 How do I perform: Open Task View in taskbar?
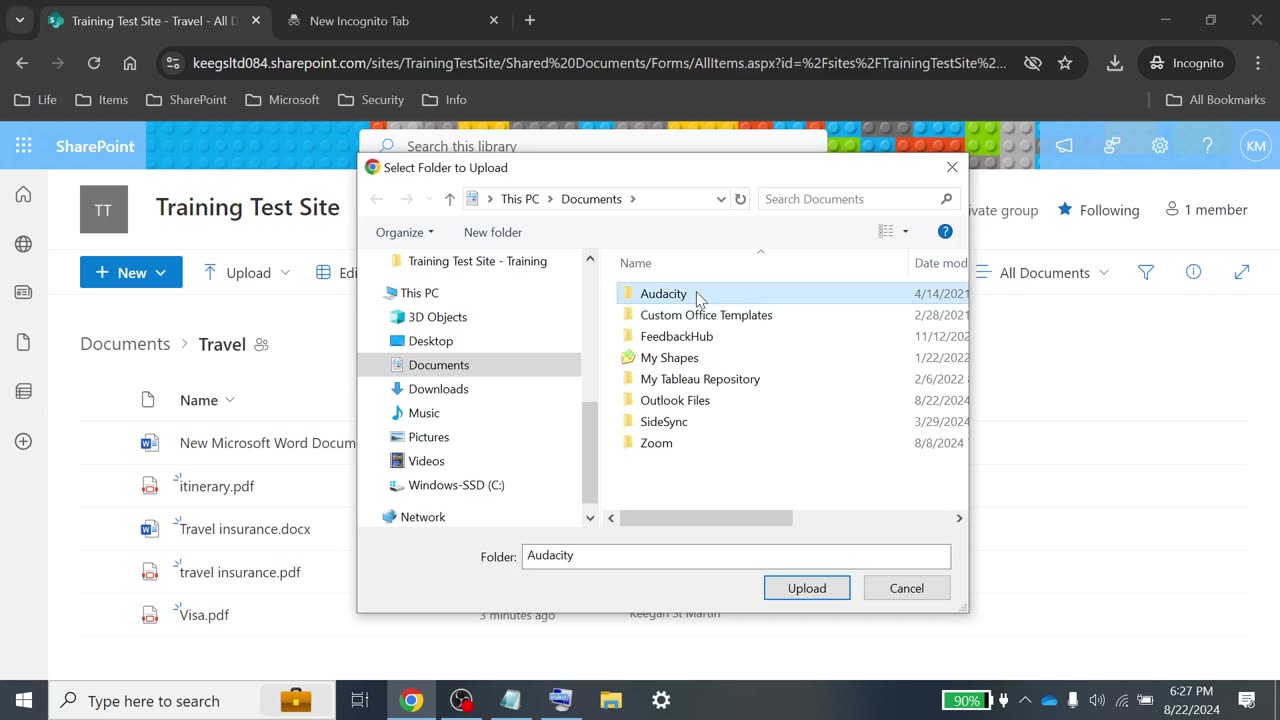coord(360,700)
